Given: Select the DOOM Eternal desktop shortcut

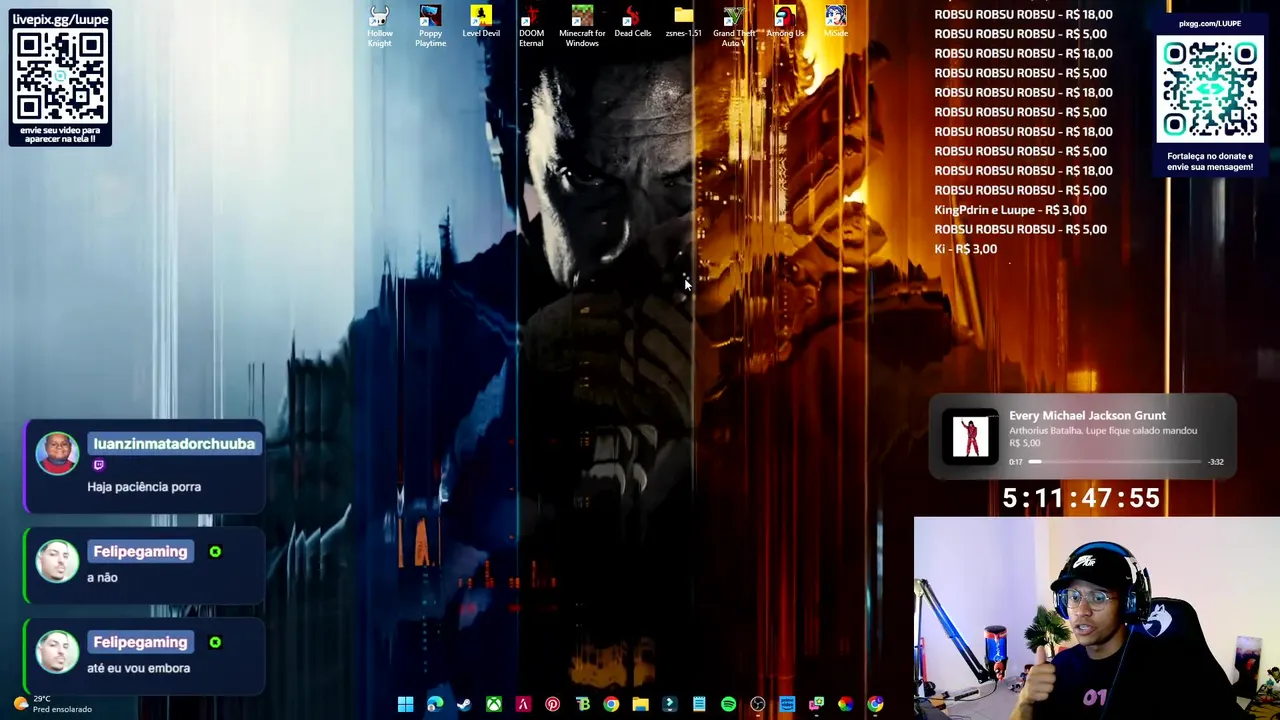Looking at the screenshot, I should (531, 25).
